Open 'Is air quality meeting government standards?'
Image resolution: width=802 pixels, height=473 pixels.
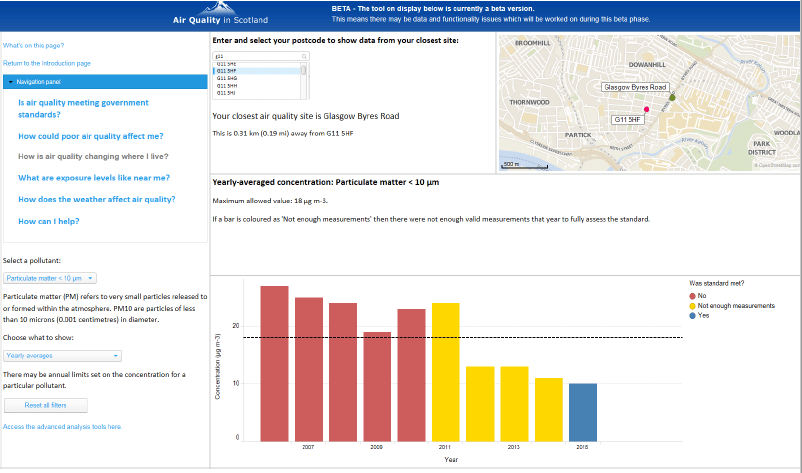click(x=83, y=108)
